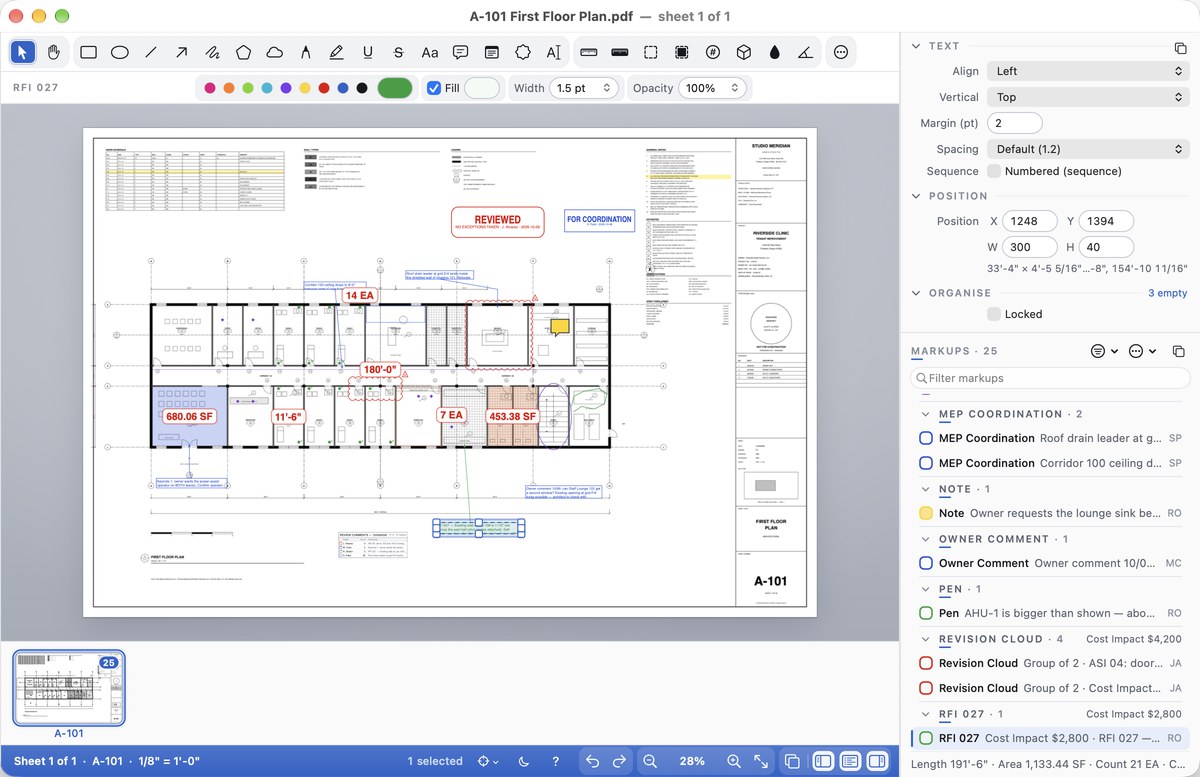Viewport: 1200px width, 777px height.
Task: Select the angle measurement tool
Action: tap(805, 52)
